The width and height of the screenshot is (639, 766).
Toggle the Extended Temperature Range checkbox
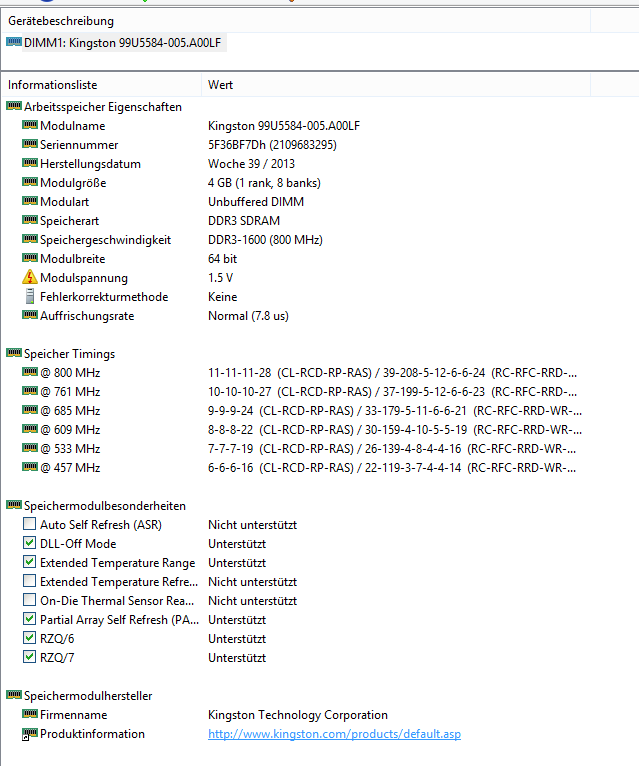[x=29, y=562]
